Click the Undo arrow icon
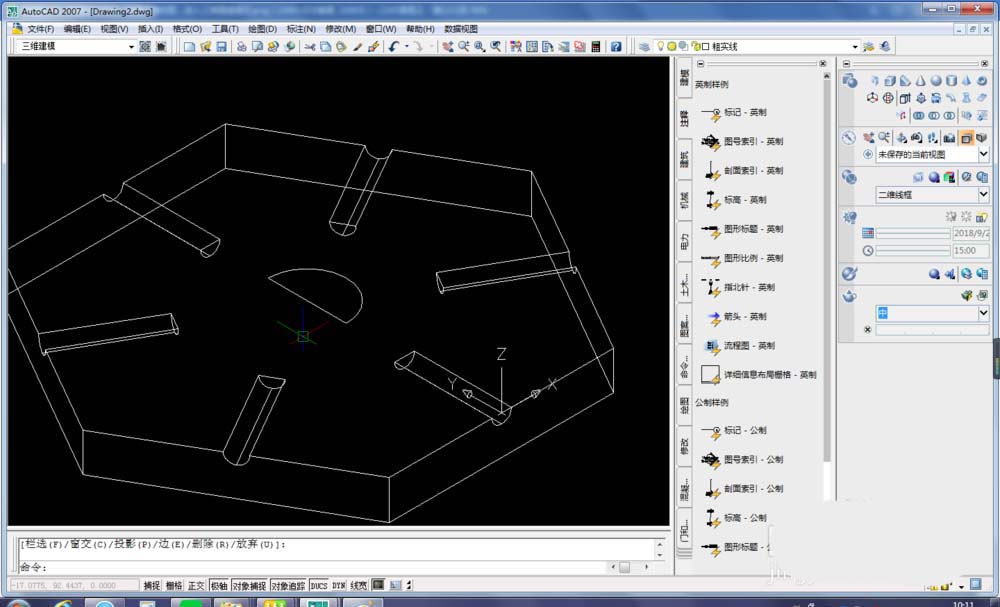Image resolution: width=1000 pixels, height=607 pixels. pos(394,47)
